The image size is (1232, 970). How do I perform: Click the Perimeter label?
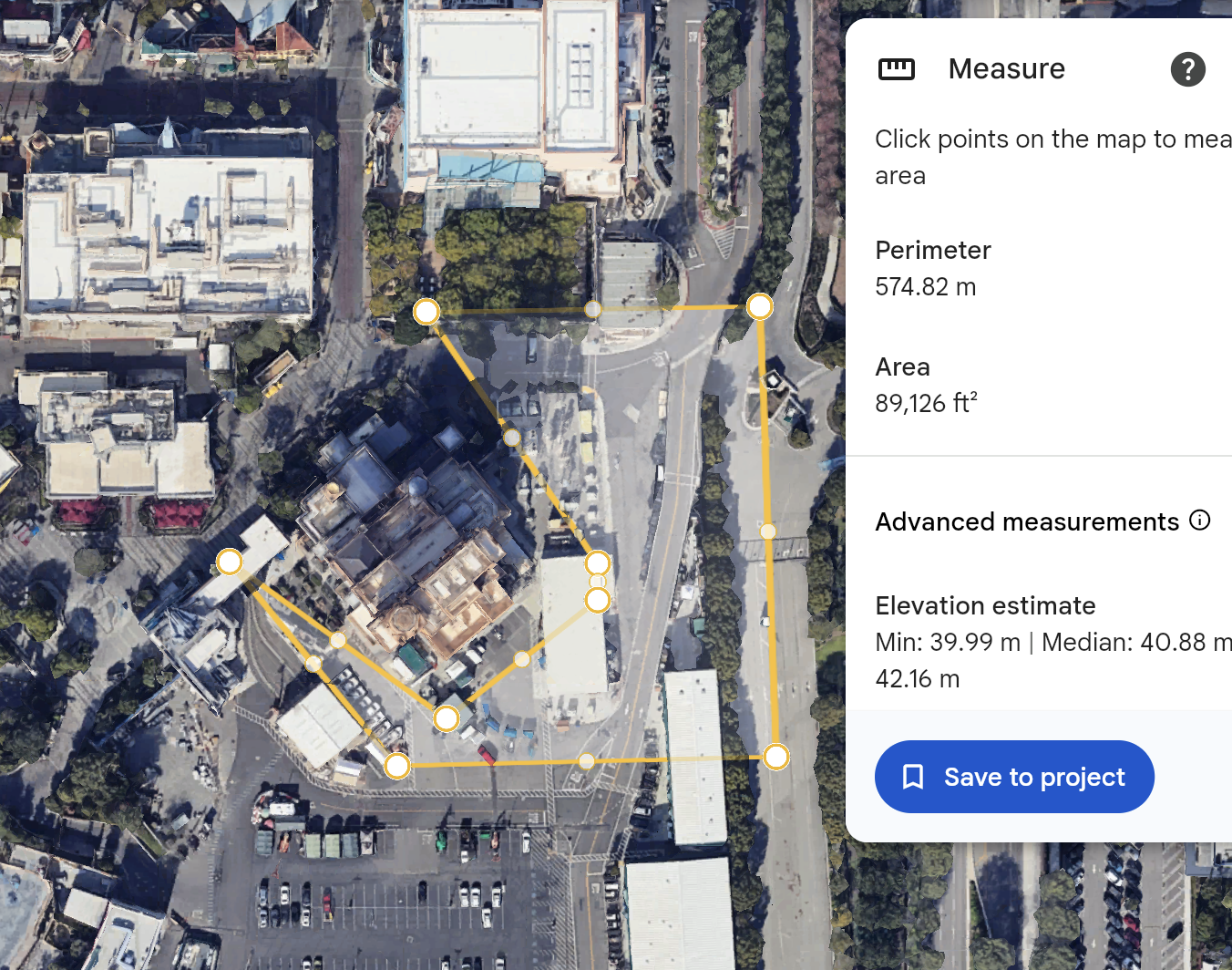[932, 250]
